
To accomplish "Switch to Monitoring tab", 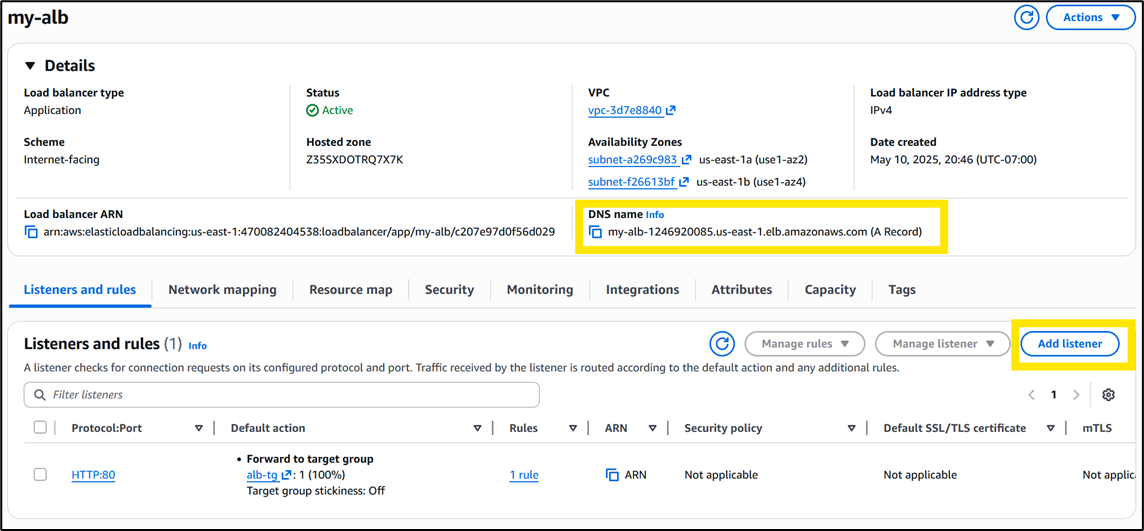I will click(540, 290).
